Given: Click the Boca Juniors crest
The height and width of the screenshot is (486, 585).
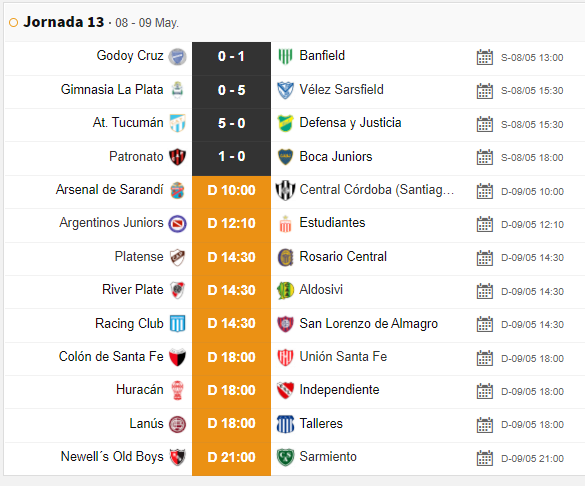Looking at the screenshot, I should click(x=285, y=157).
